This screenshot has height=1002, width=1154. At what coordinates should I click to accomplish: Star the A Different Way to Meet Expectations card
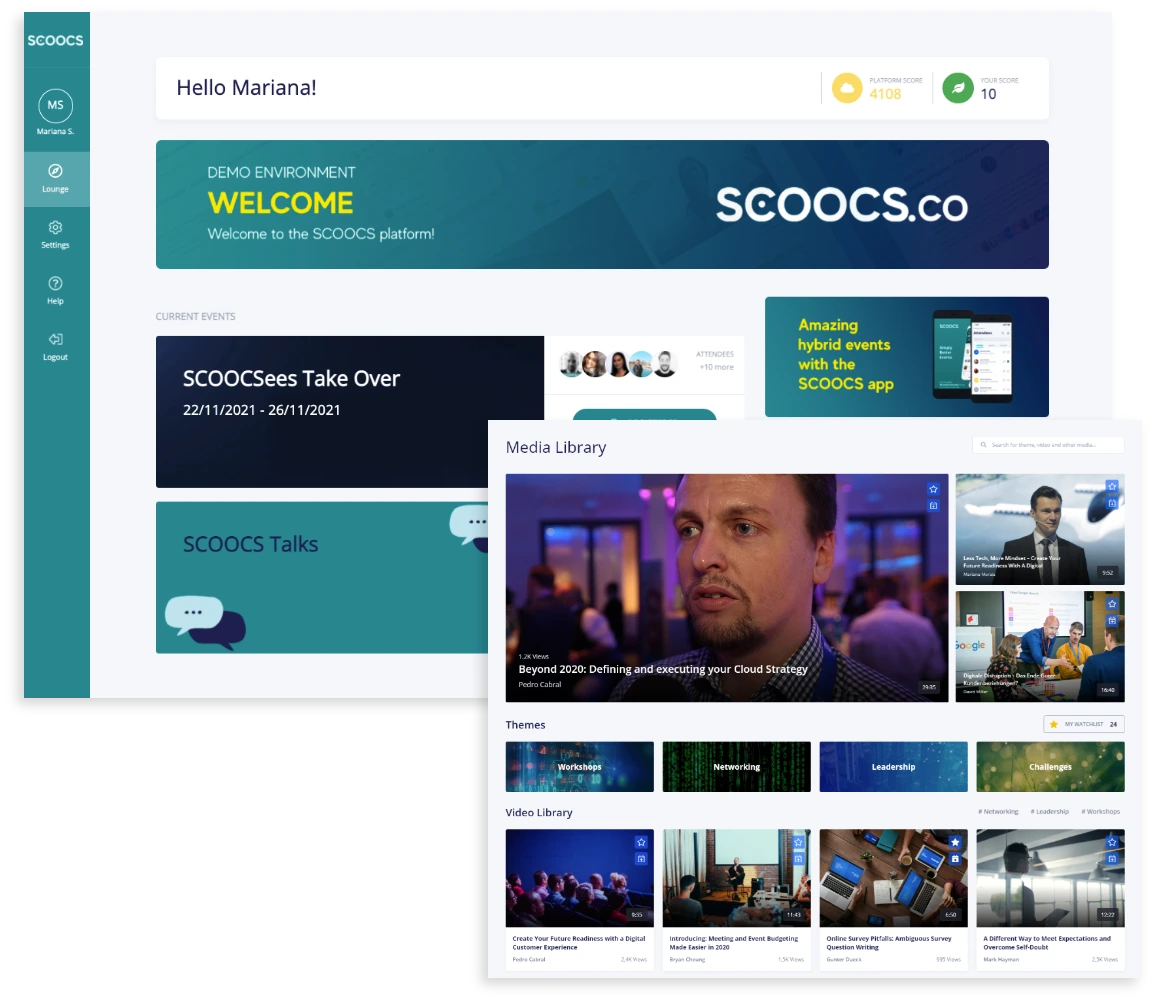coord(1112,842)
